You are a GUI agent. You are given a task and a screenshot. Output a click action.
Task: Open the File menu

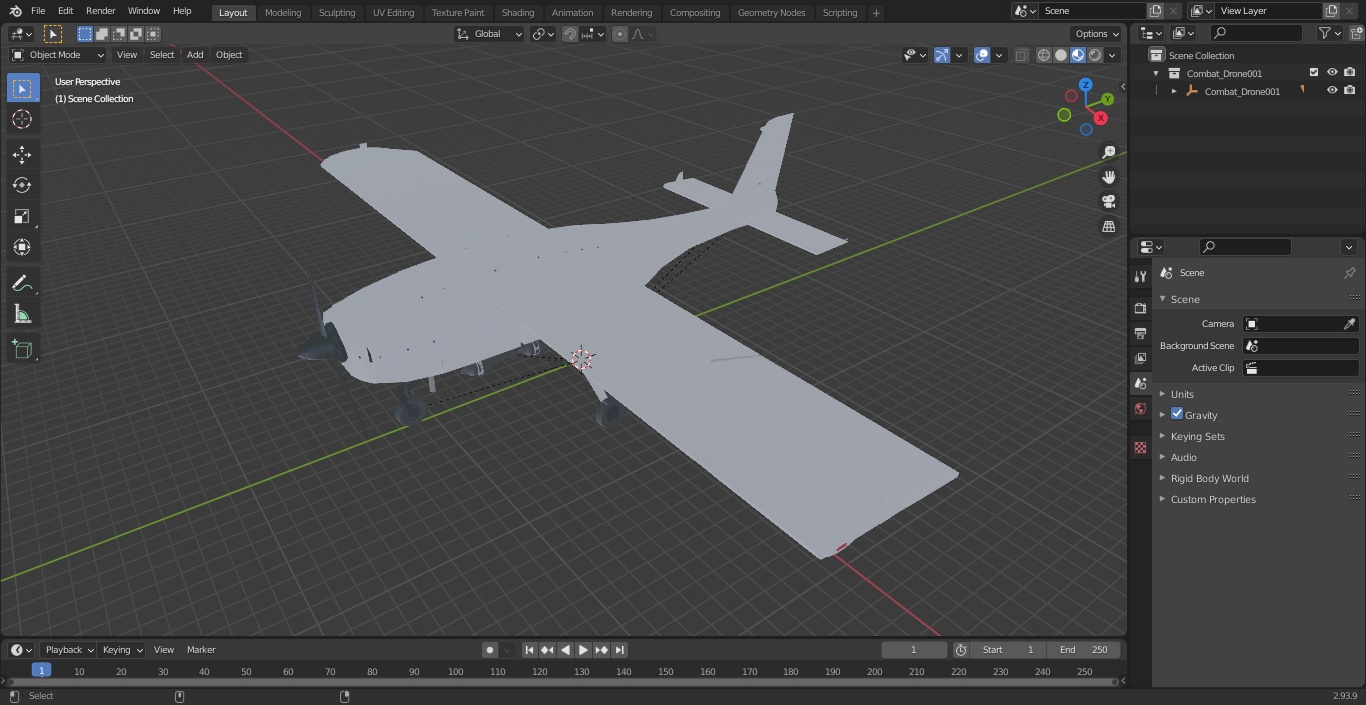[x=38, y=11]
